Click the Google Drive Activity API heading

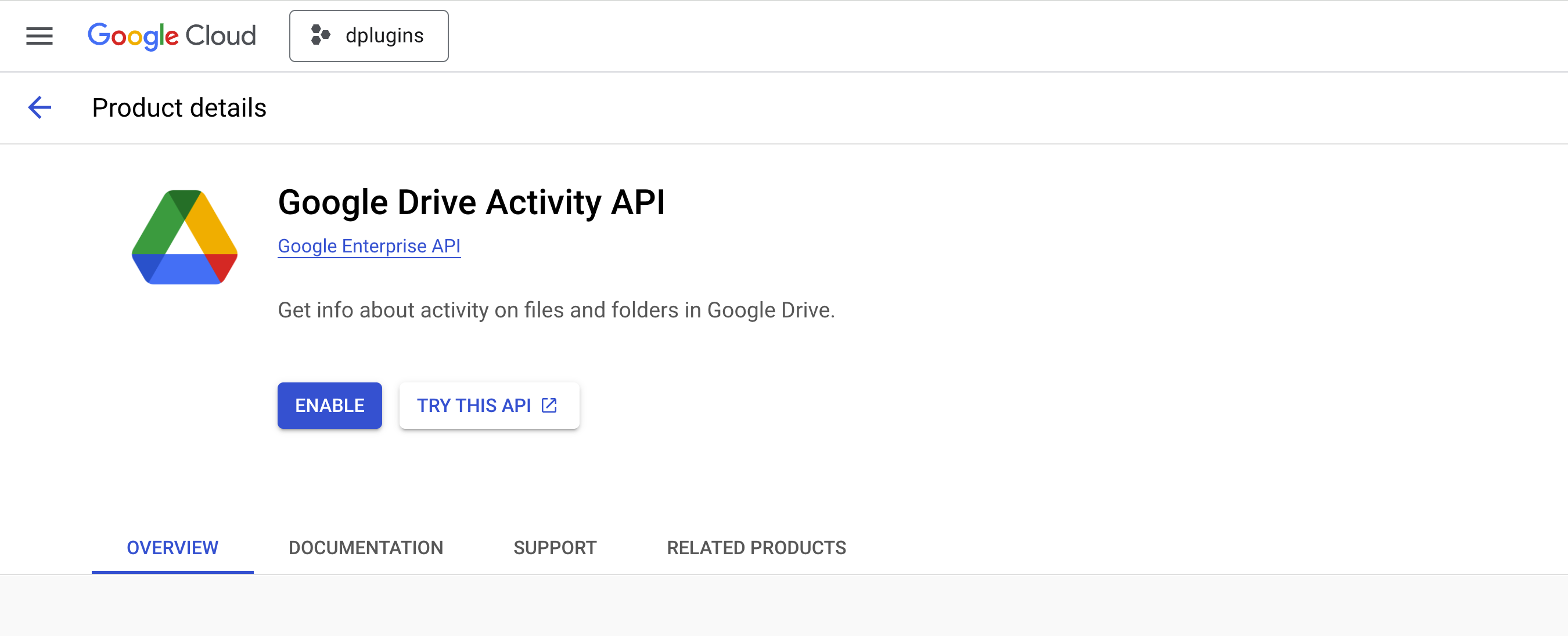[x=471, y=203]
